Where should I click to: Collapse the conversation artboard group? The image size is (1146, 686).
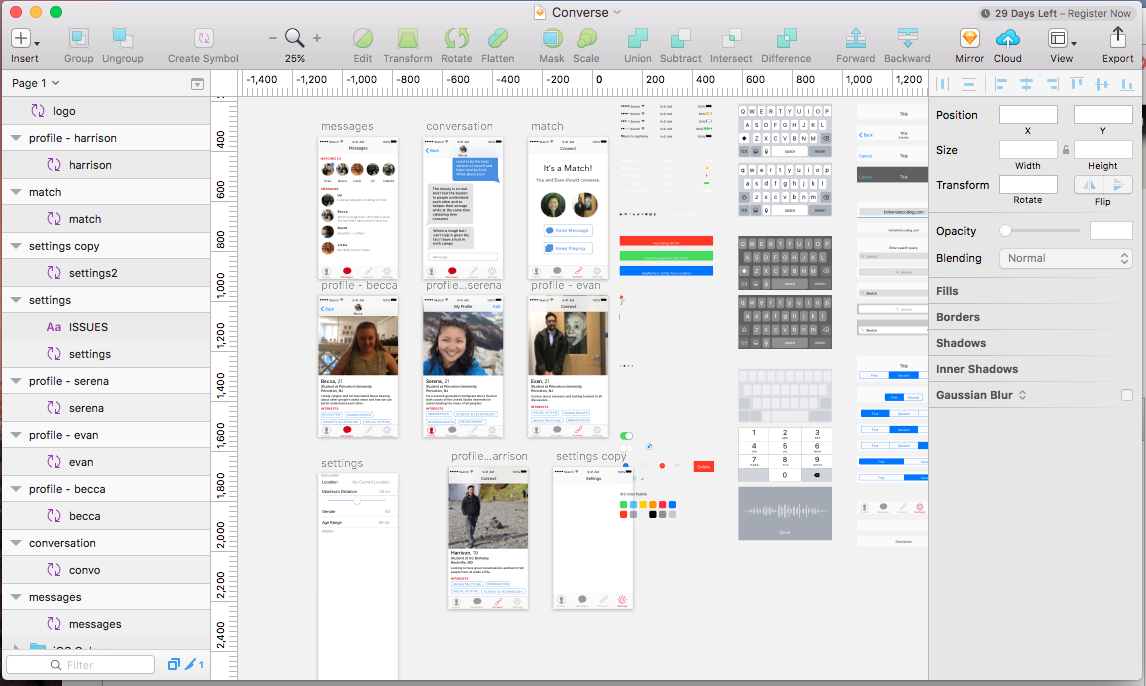click(15, 543)
